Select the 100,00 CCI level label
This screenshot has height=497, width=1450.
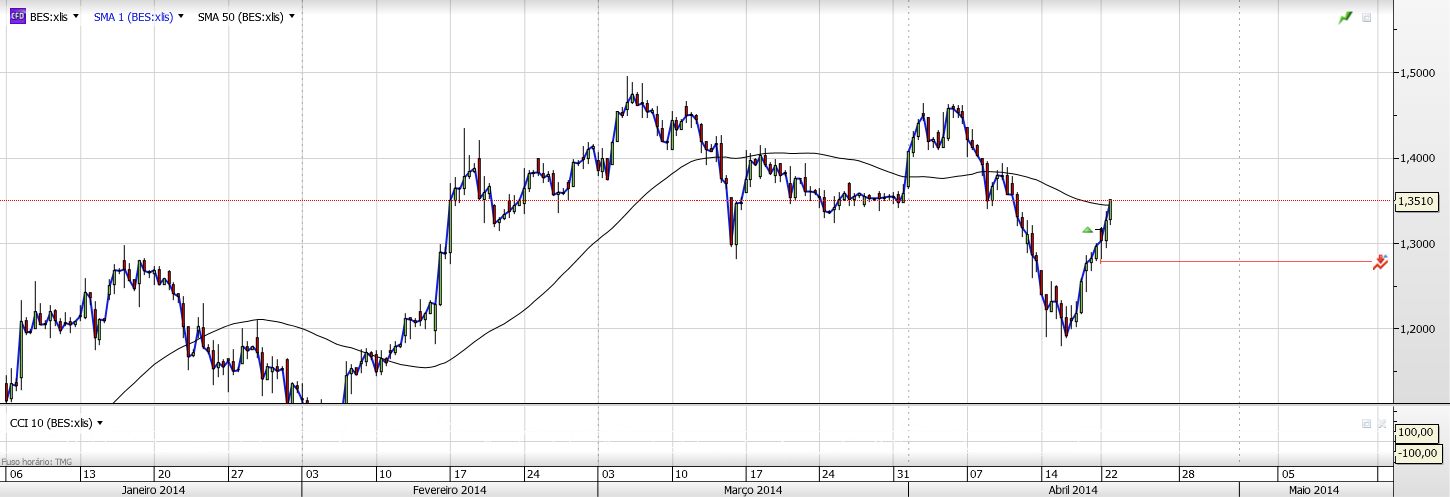[x=1416, y=432]
